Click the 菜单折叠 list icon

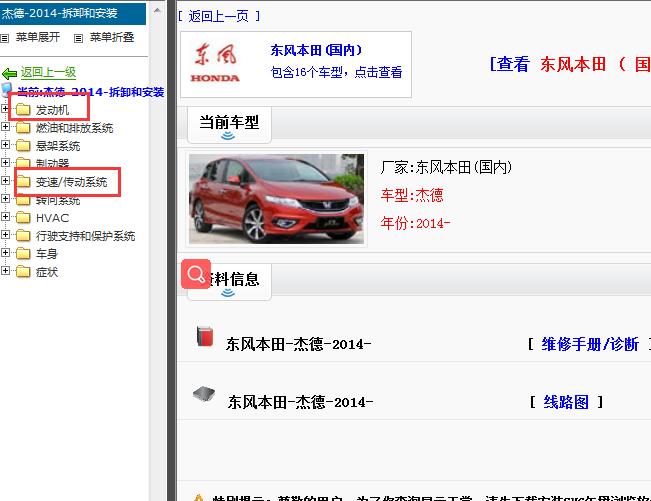pos(78,39)
